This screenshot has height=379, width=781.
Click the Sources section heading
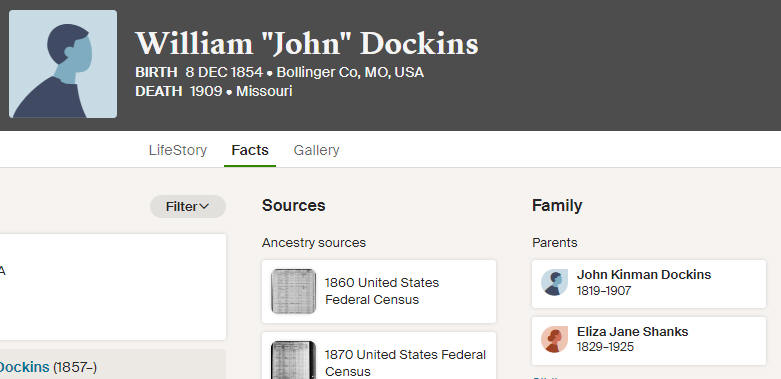tap(293, 206)
